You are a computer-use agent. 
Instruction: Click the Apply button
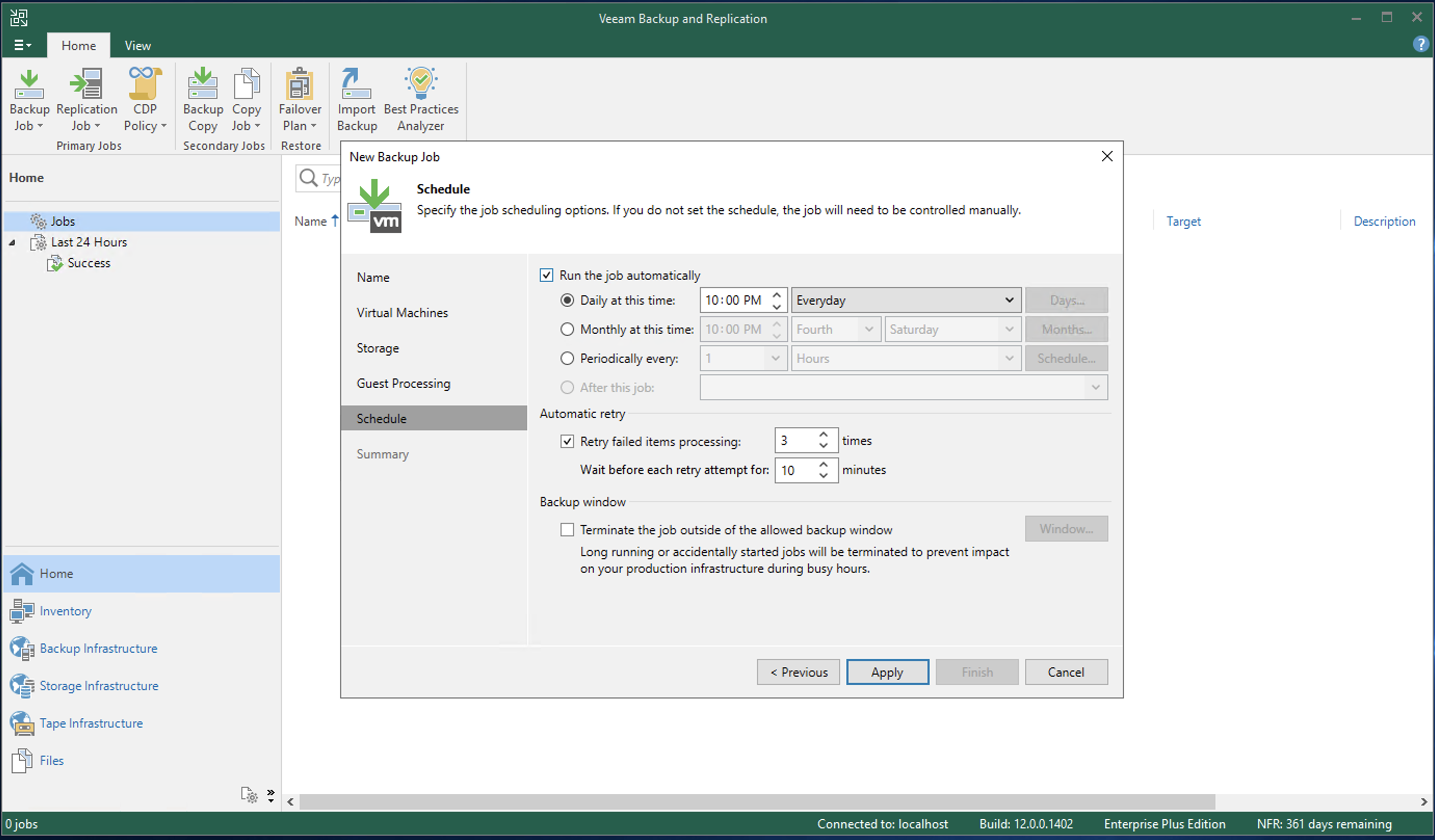pos(887,672)
